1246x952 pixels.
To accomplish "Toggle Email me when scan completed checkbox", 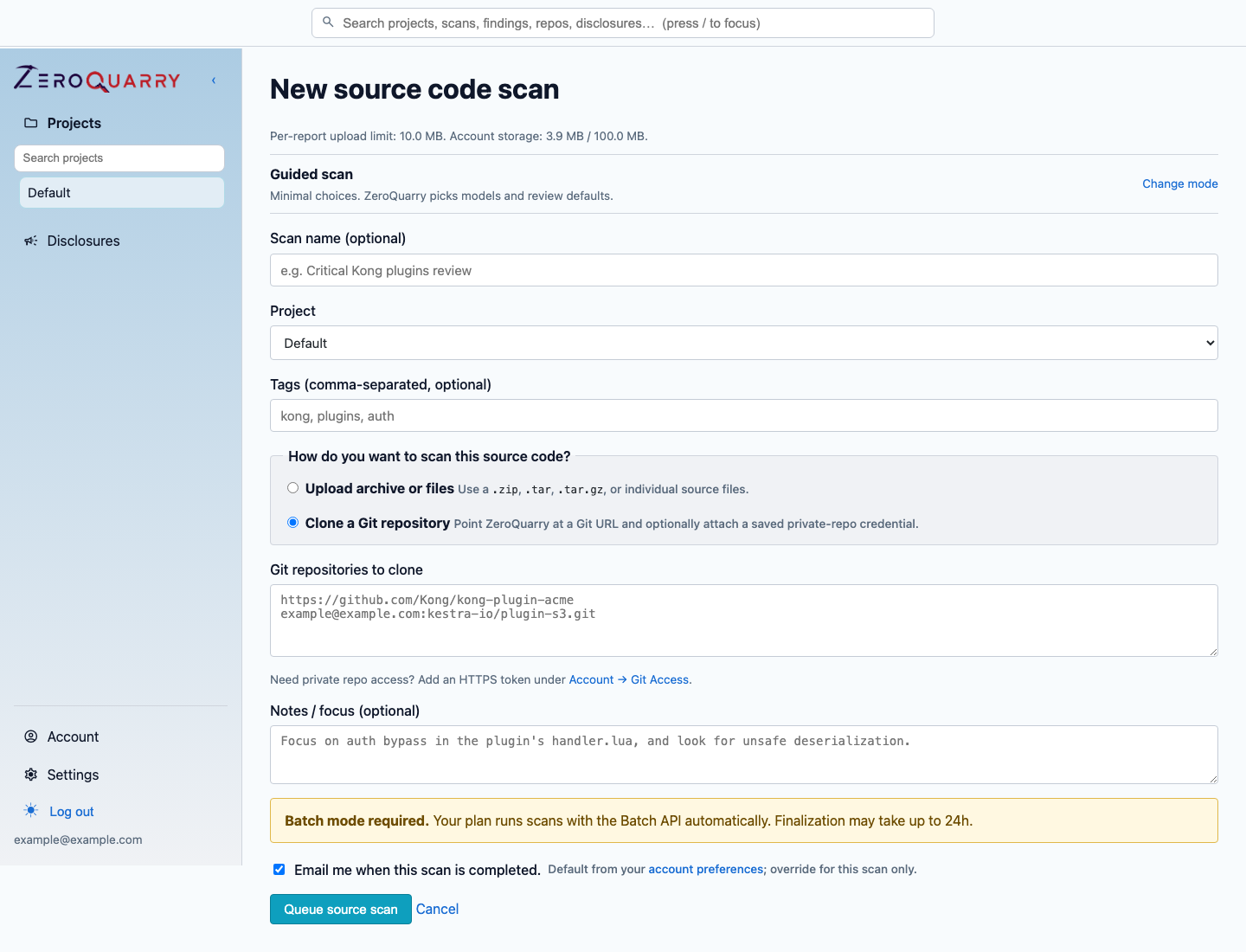I will pyautogui.click(x=279, y=870).
